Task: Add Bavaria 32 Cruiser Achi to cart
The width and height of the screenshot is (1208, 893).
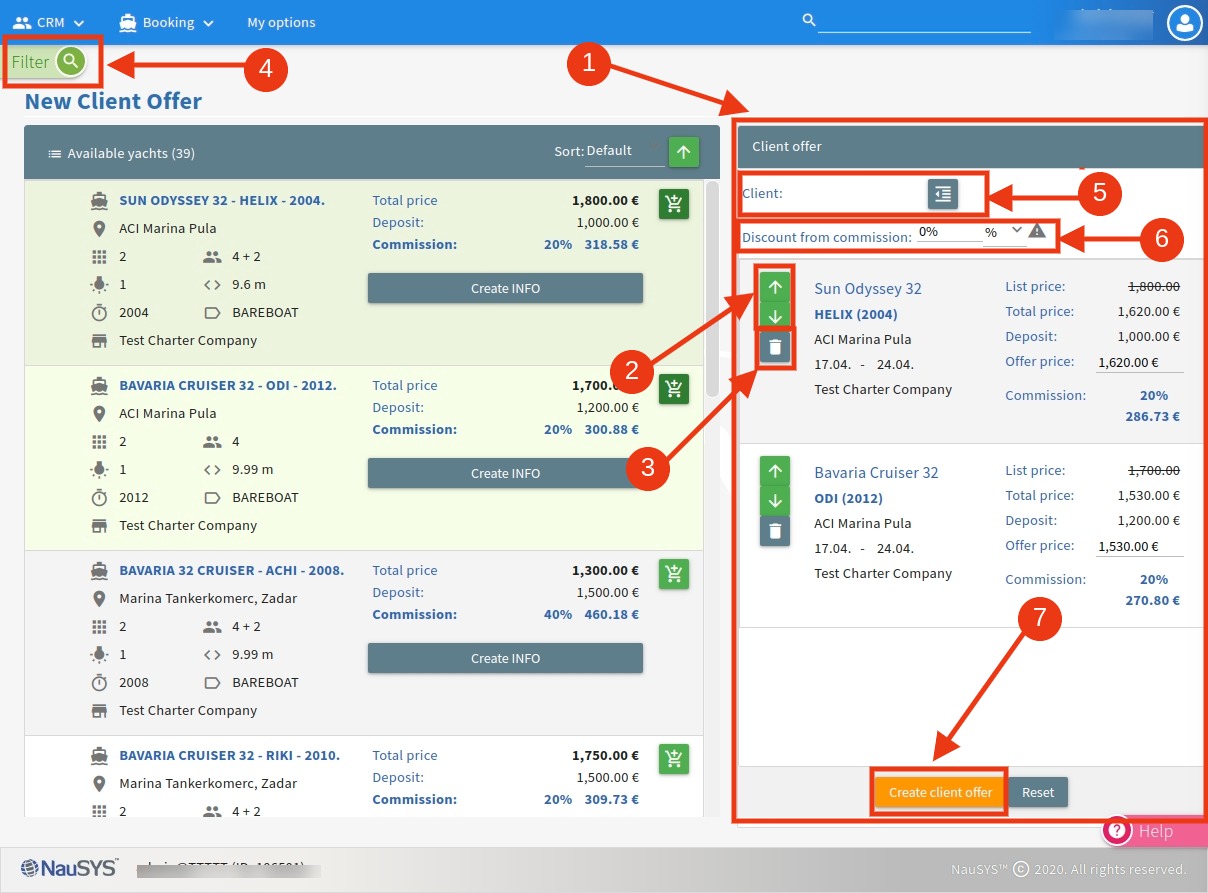Action: (673, 574)
